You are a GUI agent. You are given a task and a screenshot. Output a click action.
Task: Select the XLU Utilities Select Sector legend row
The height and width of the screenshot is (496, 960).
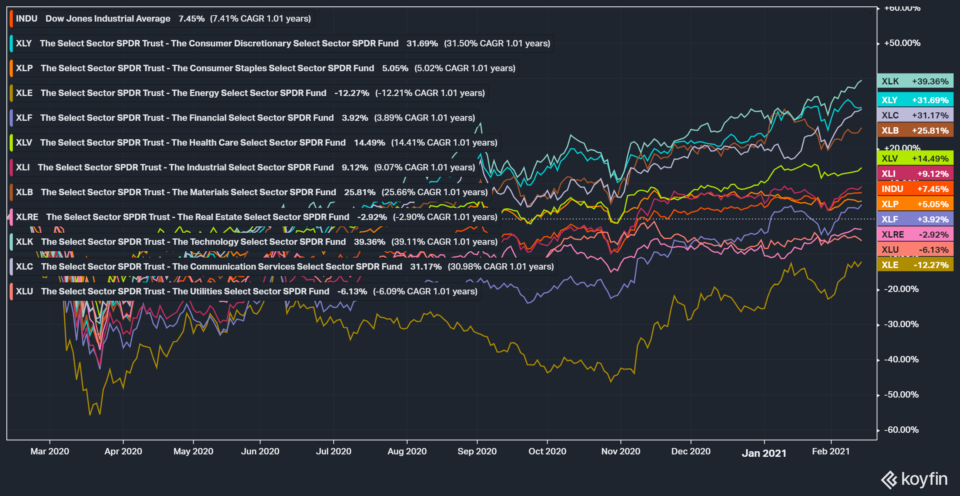click(245, 292)
